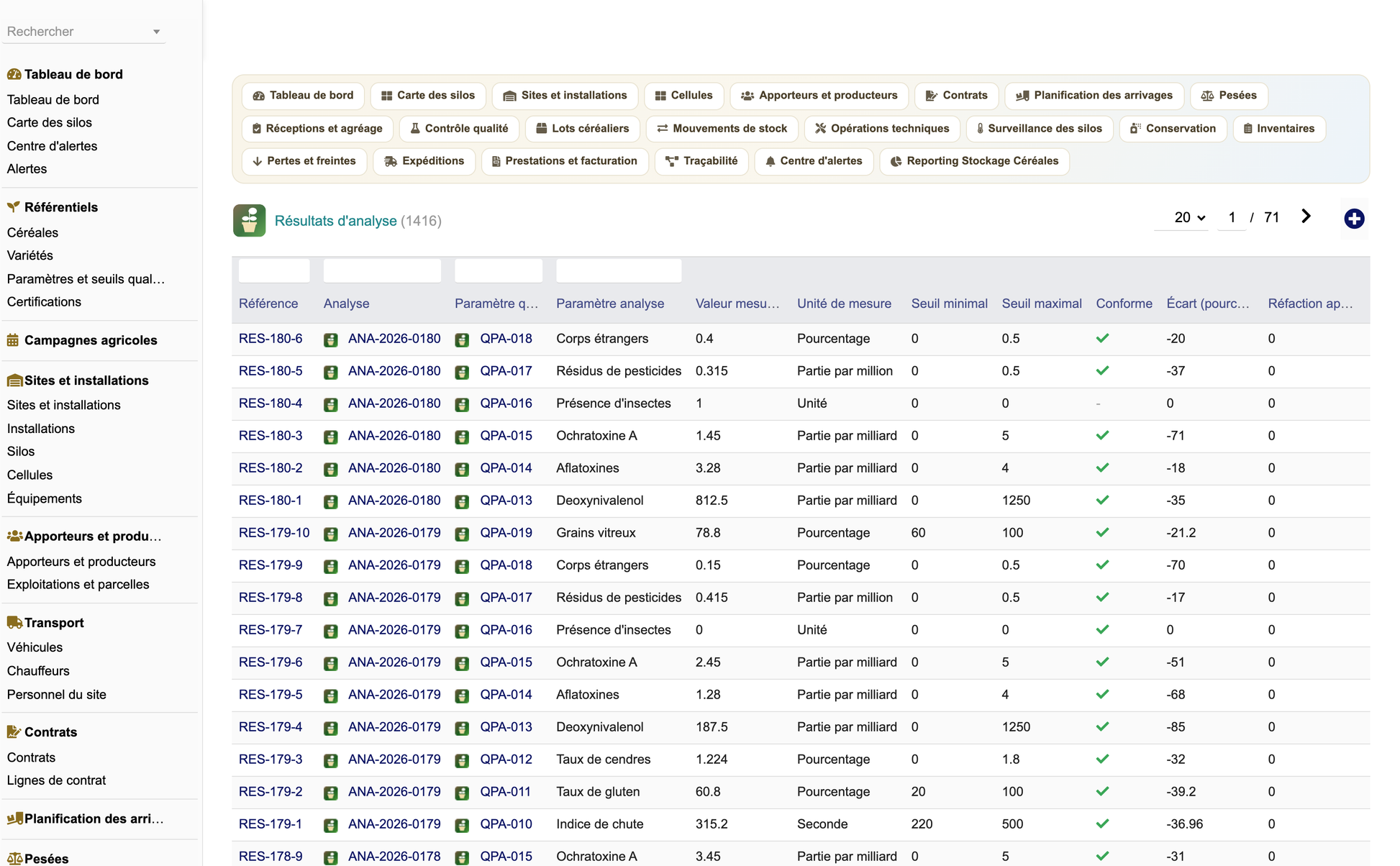Select the Mouvements de stock tab
This screenshot has height=866, width=1400.
(x=722, y=129)
